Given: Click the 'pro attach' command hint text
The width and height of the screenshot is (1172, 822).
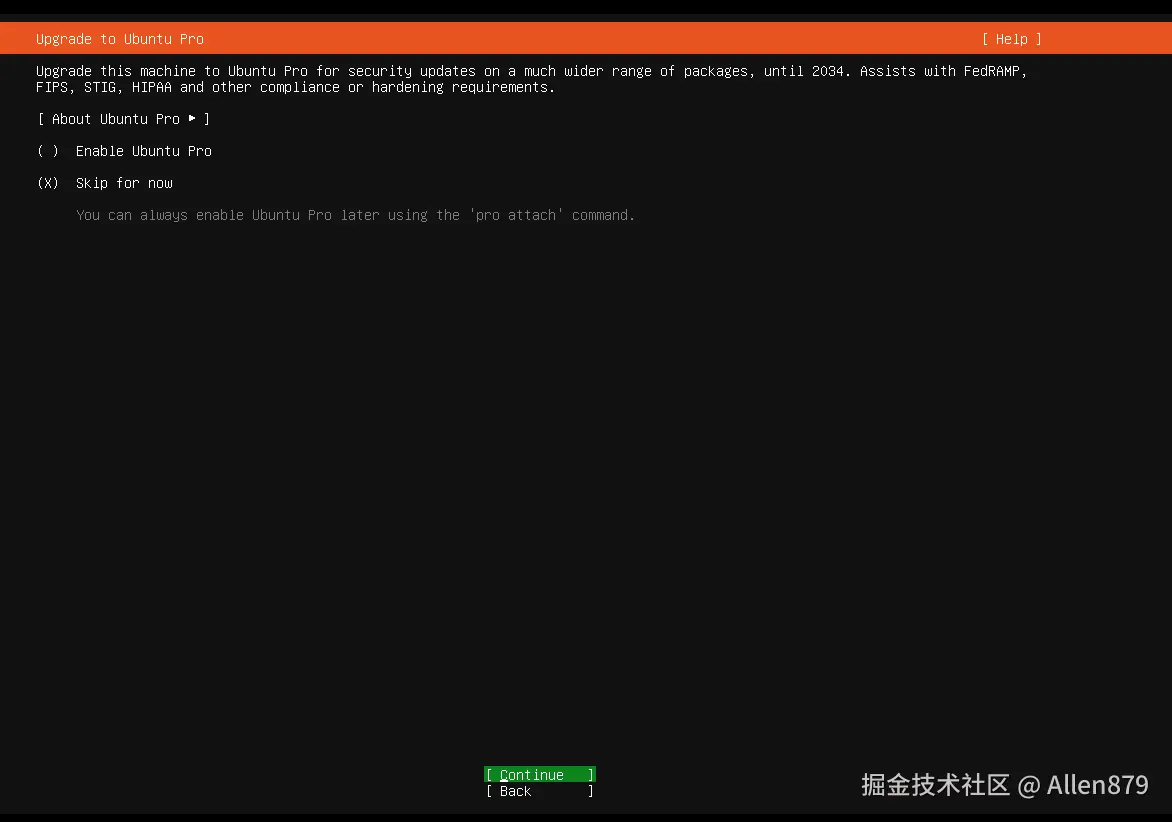Looking at the screenshot, I should coord(355,215).
